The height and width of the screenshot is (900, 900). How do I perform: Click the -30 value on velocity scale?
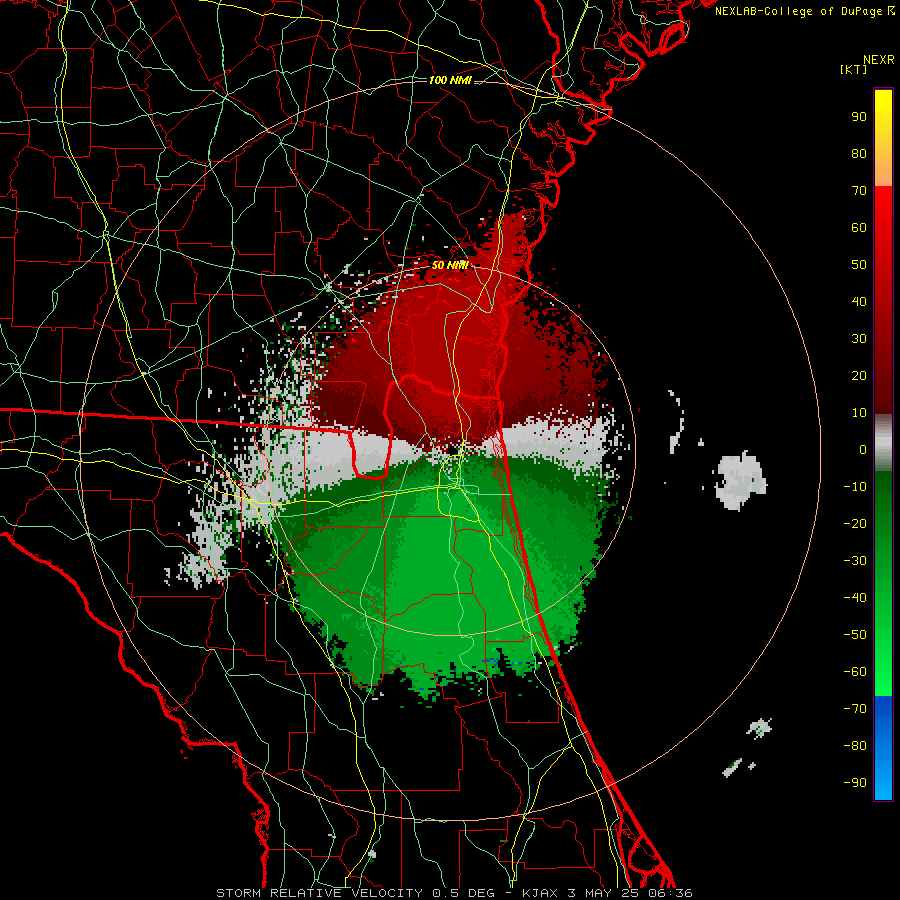pos(855,561)
